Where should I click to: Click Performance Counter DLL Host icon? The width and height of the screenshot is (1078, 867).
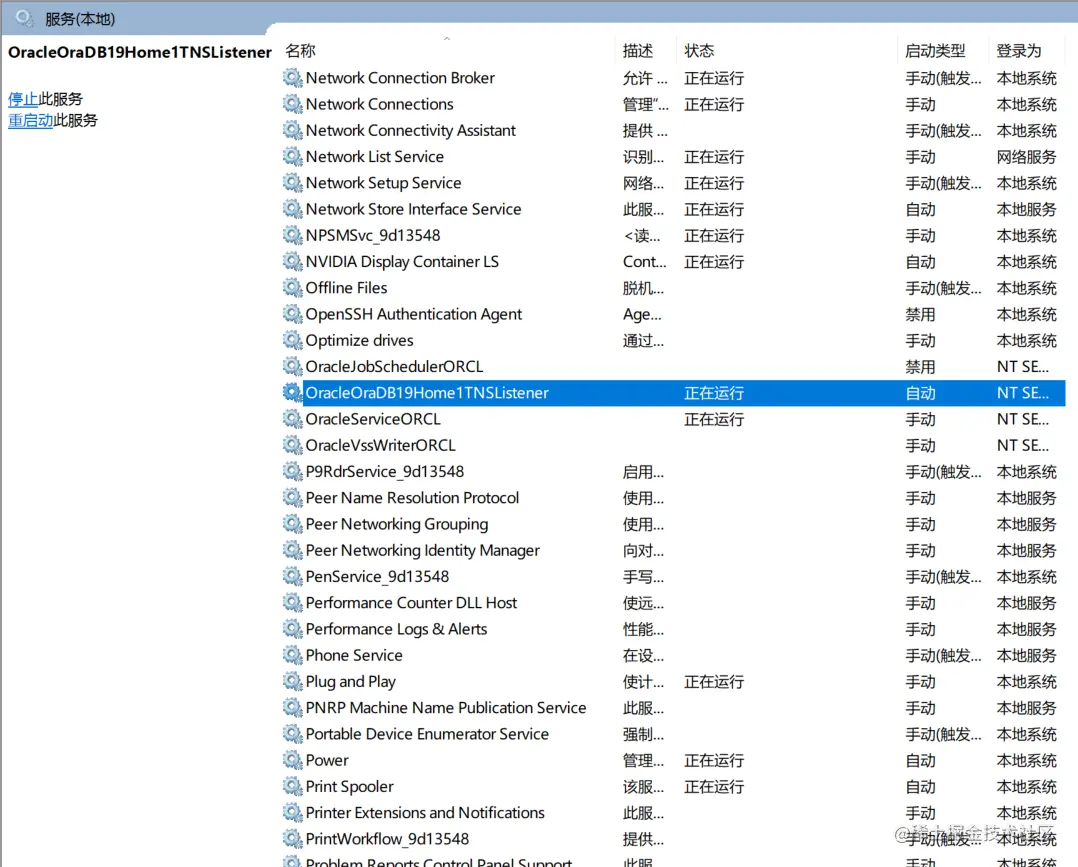pyautogui.click(x=292, y=603)
